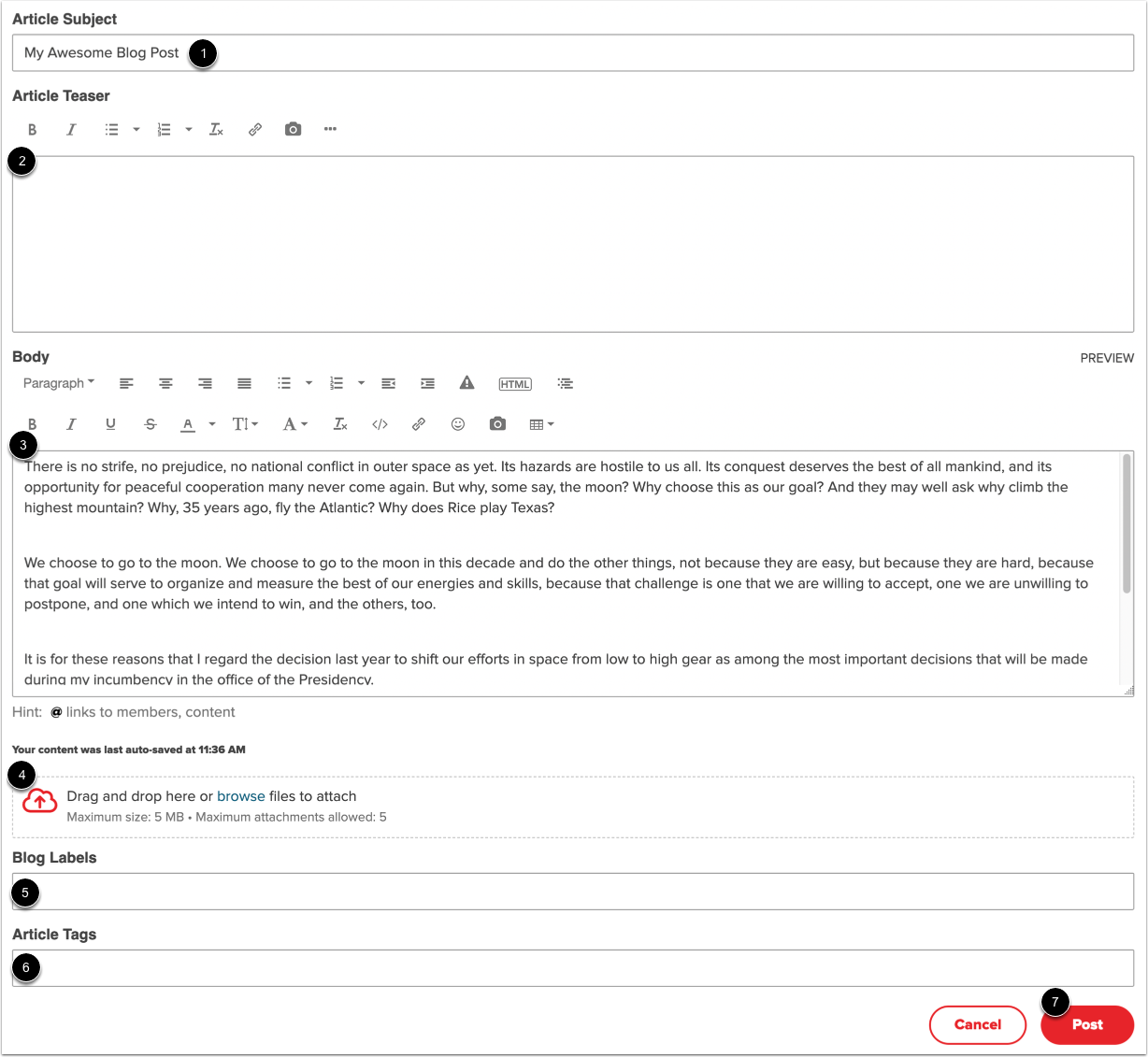Center-align the body text

coord(165,383)
